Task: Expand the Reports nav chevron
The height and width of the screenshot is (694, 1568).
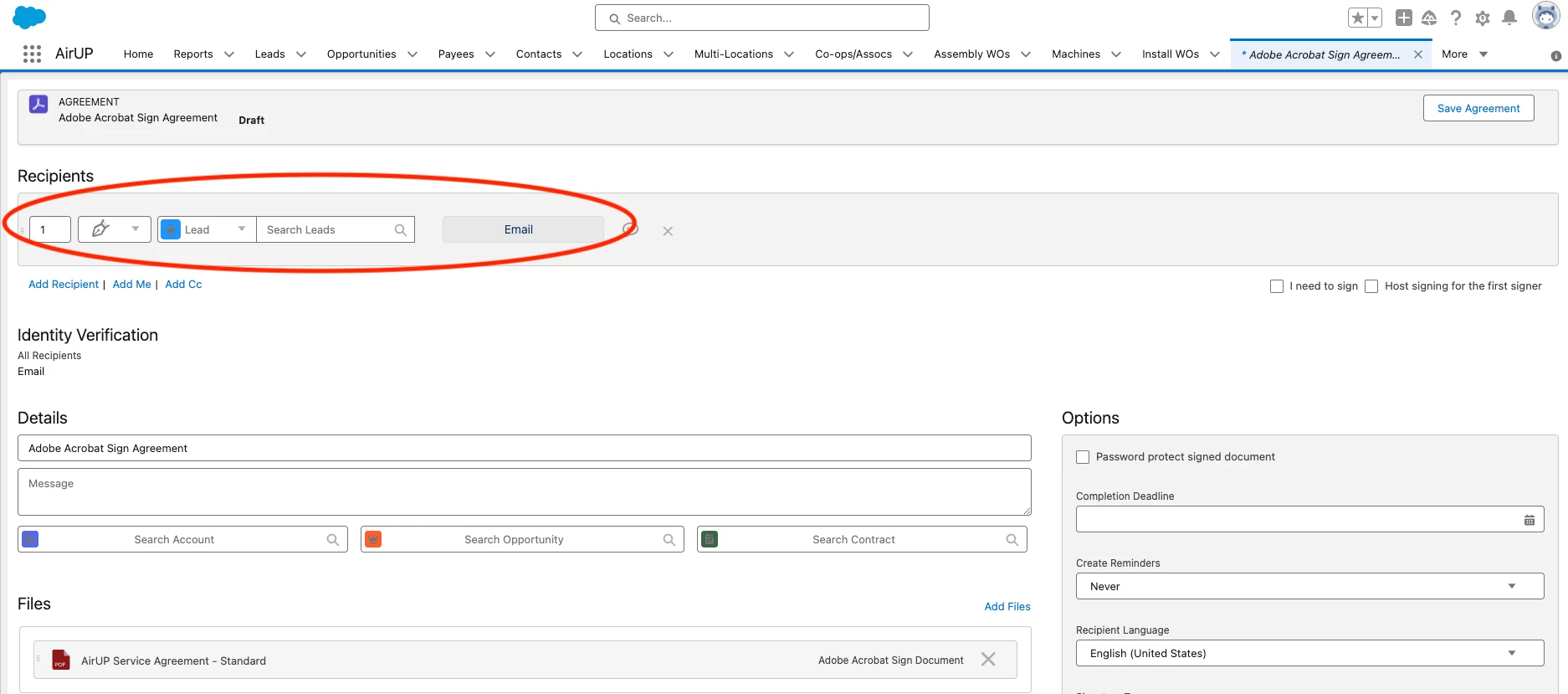Action: point(229,54)
